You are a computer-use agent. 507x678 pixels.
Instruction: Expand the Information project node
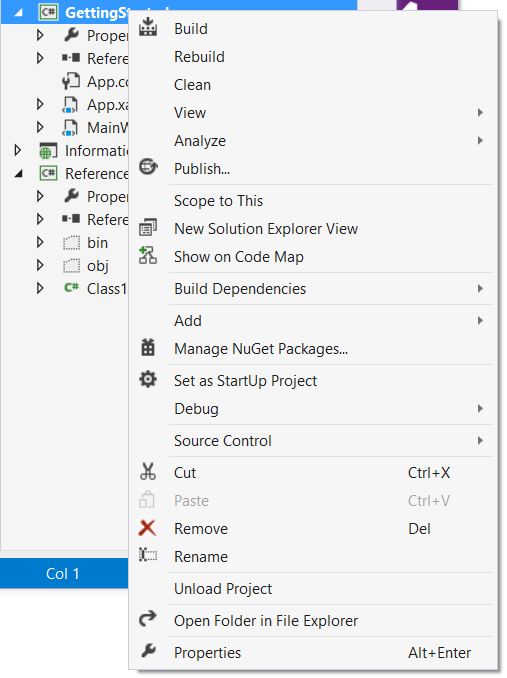[x=17, y=150]
